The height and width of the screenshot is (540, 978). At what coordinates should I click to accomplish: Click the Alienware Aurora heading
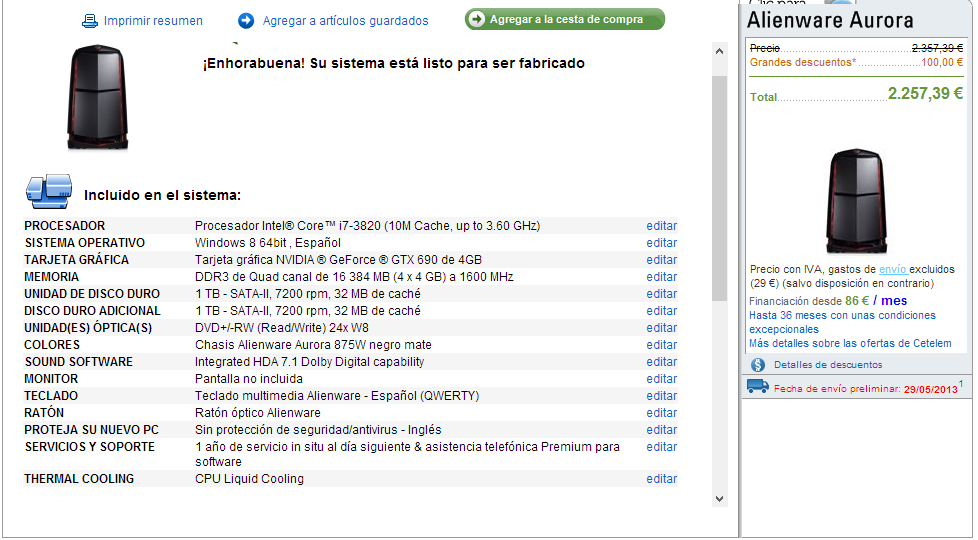pyautogui.click(x=830, y=21)
